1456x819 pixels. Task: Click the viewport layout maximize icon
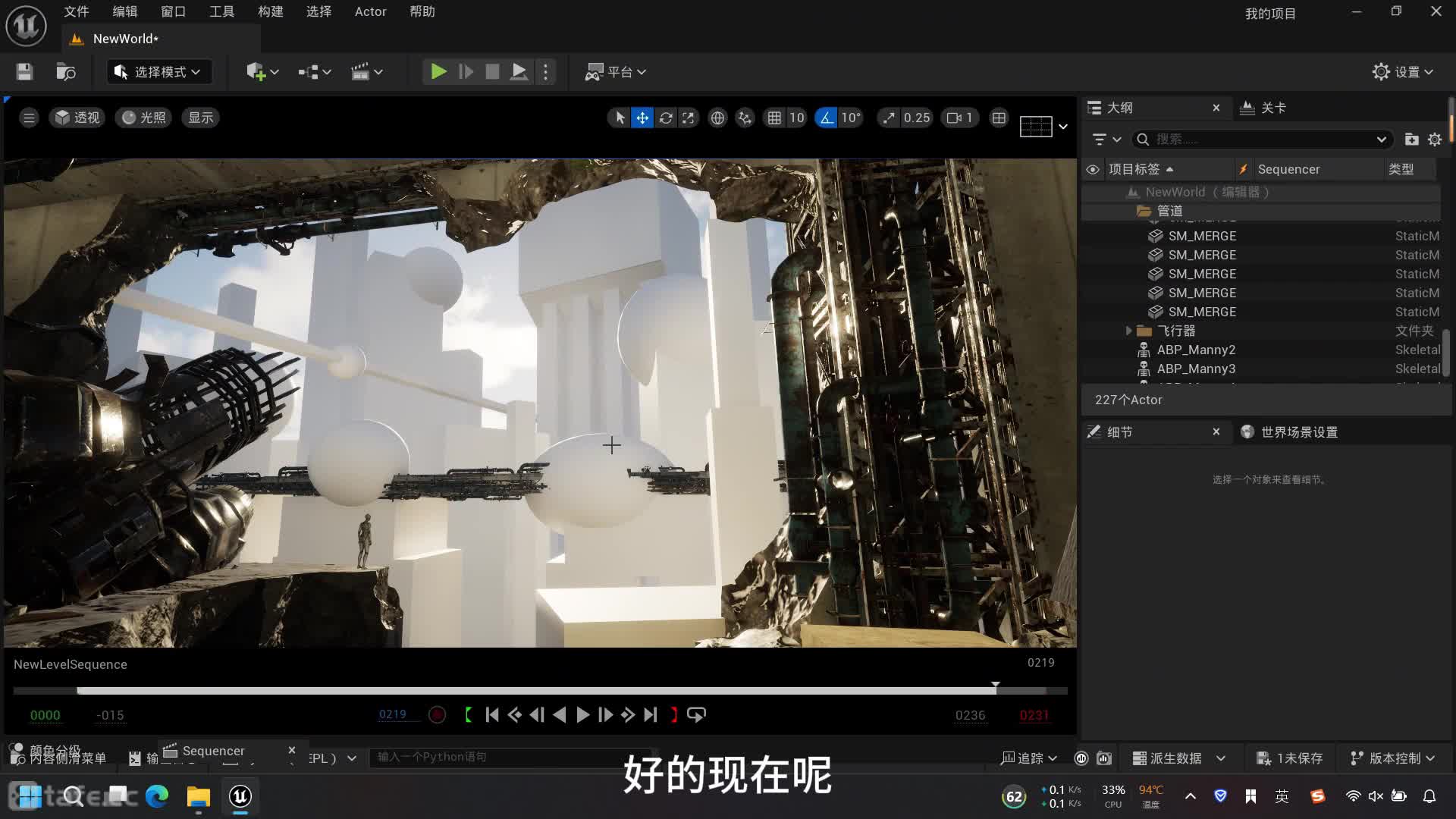point(999,118)
